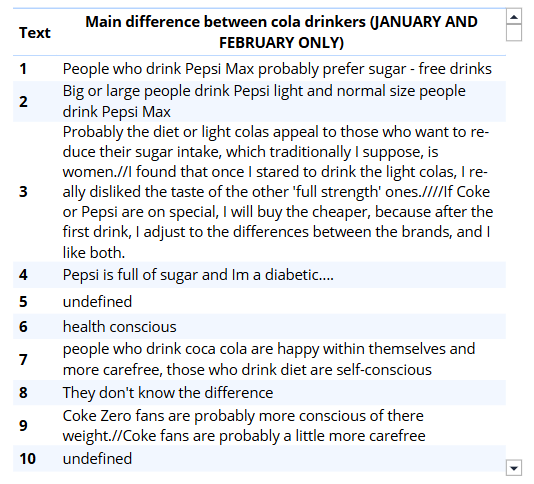
Task: Click the scrollbar up arrow
Action: 514,16
